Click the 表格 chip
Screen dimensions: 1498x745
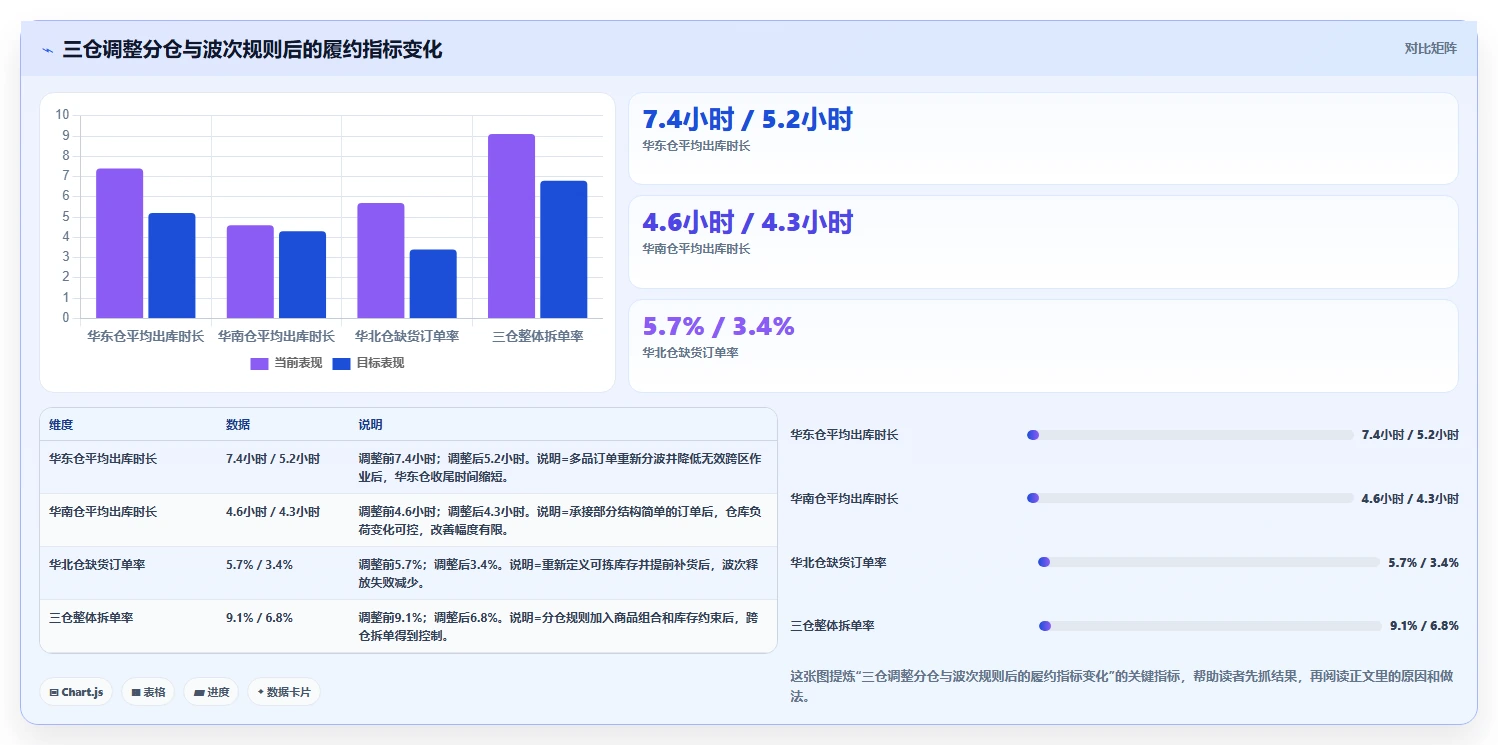149,692
